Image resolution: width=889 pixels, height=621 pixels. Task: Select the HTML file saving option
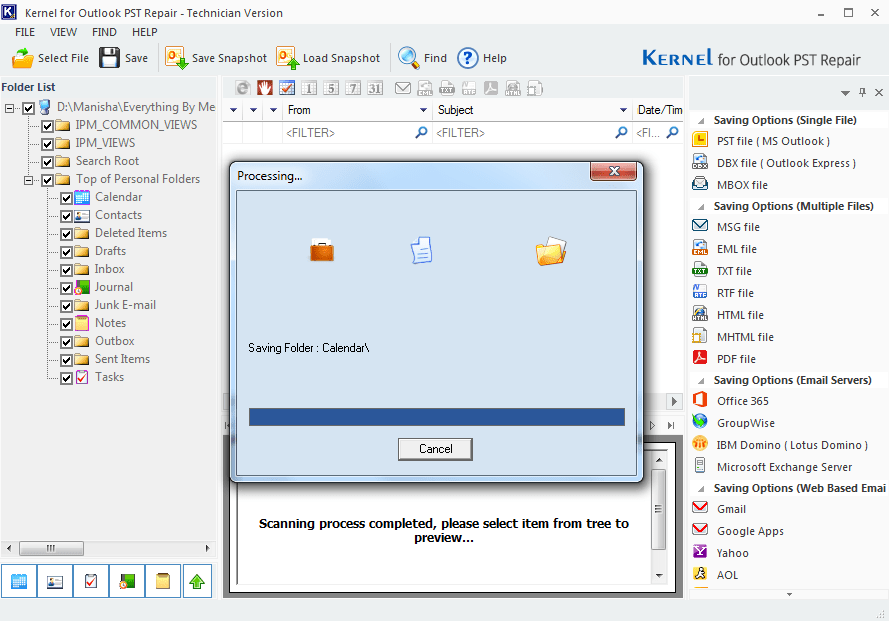pyautogui.click(x=740, y=315)
